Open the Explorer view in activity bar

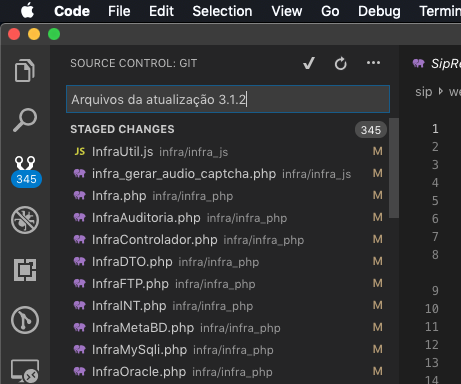tap(25, 70)
